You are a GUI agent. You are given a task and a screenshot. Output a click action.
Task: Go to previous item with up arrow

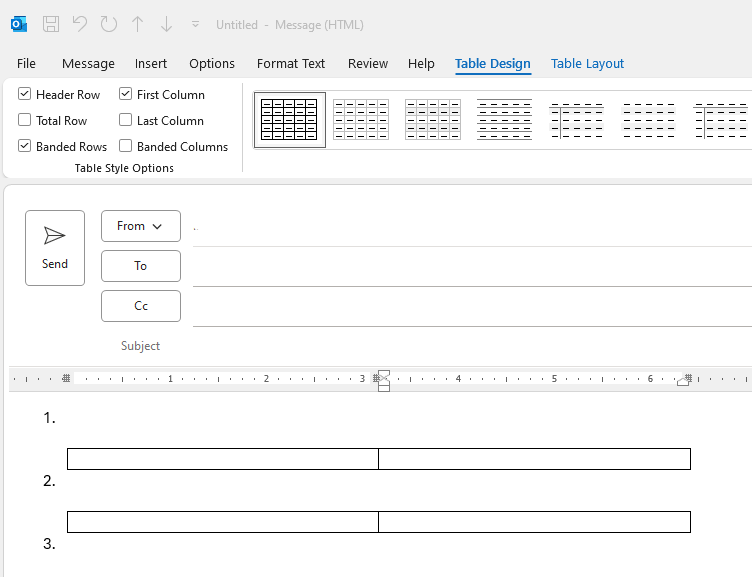pyautogui.click(x=138, y=24)
